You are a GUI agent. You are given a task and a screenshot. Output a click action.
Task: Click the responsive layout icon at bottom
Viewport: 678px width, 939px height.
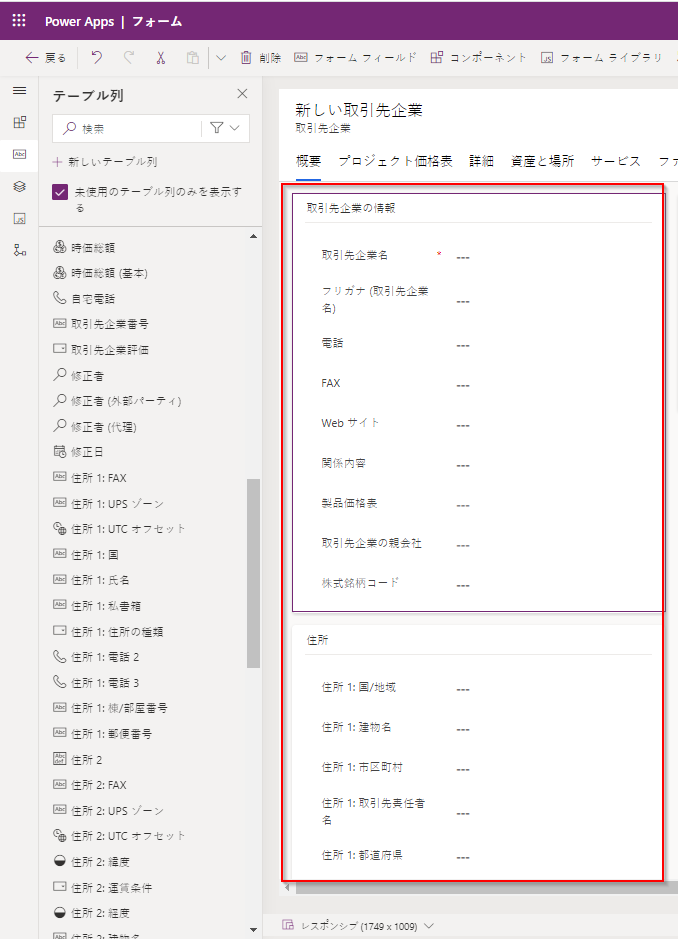point(288,925)
